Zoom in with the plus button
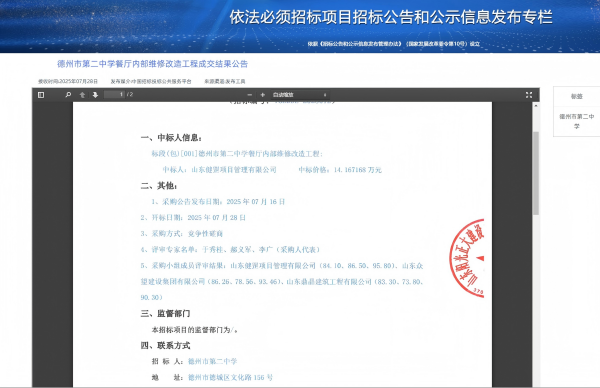 pos(262,95)
